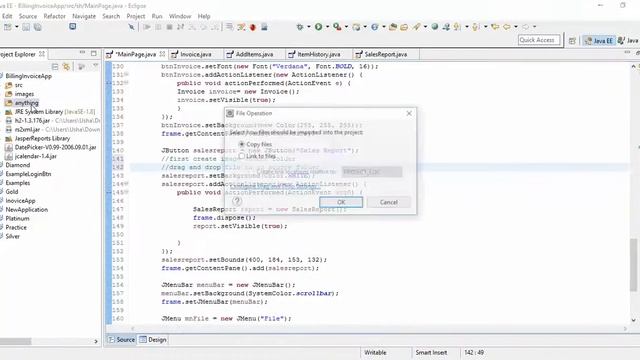Image resolution: width=640 pixels, height=360 pixels.
Task: Select the h2-1.3.176.jar entry
Action: point(32,120)
